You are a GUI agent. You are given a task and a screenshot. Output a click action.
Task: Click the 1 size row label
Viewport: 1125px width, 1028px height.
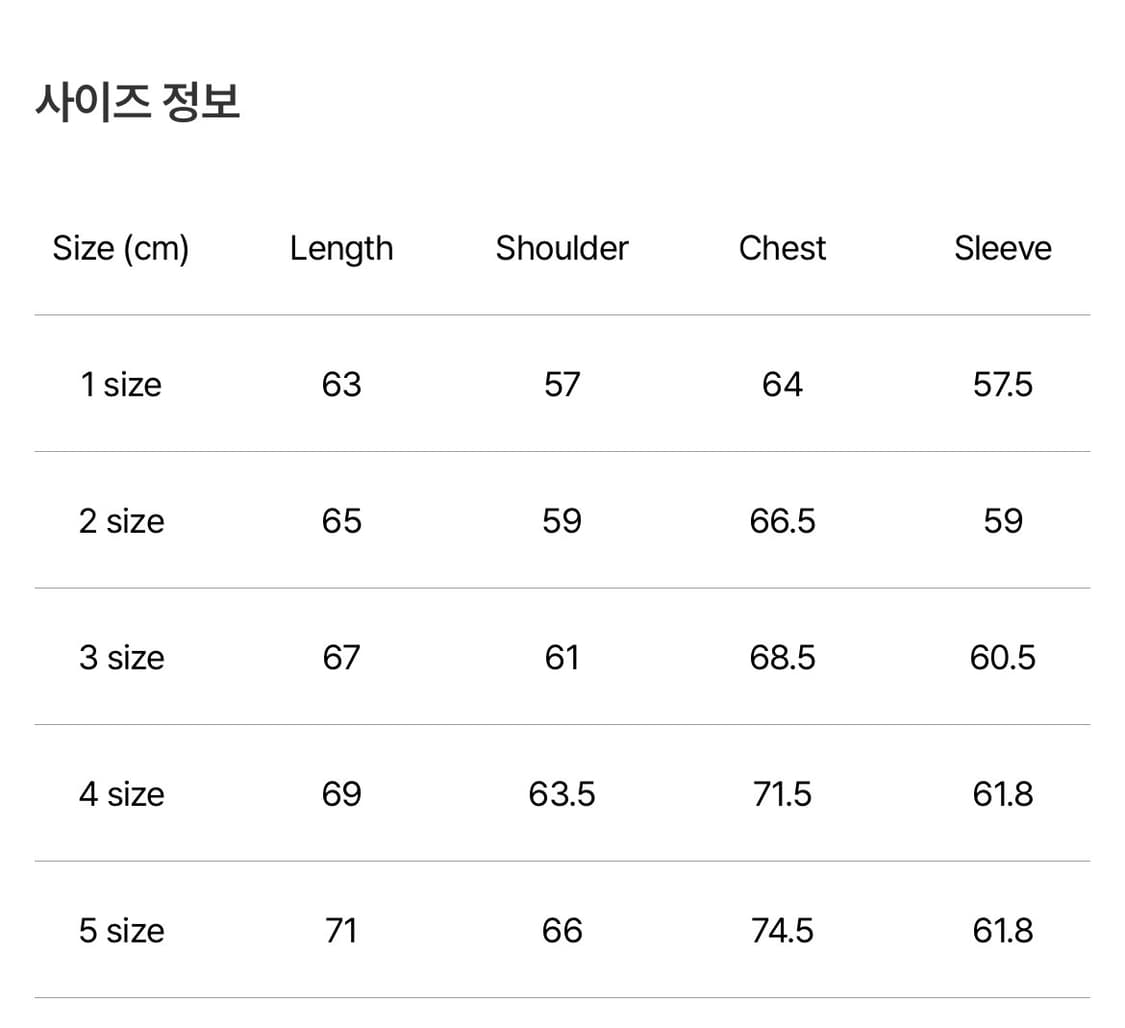point(121,384)
